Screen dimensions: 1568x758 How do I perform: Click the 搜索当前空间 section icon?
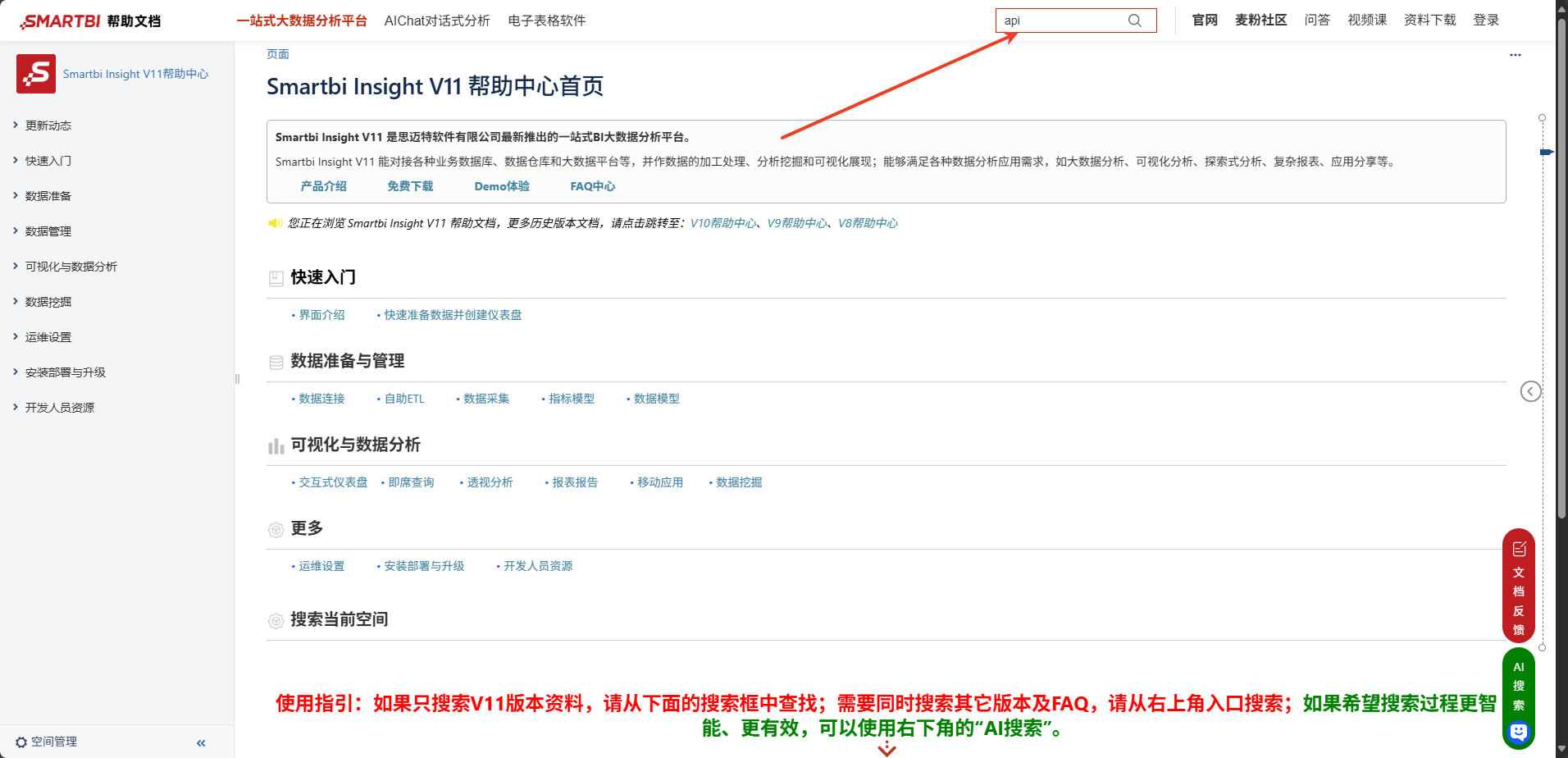point(276,621)
